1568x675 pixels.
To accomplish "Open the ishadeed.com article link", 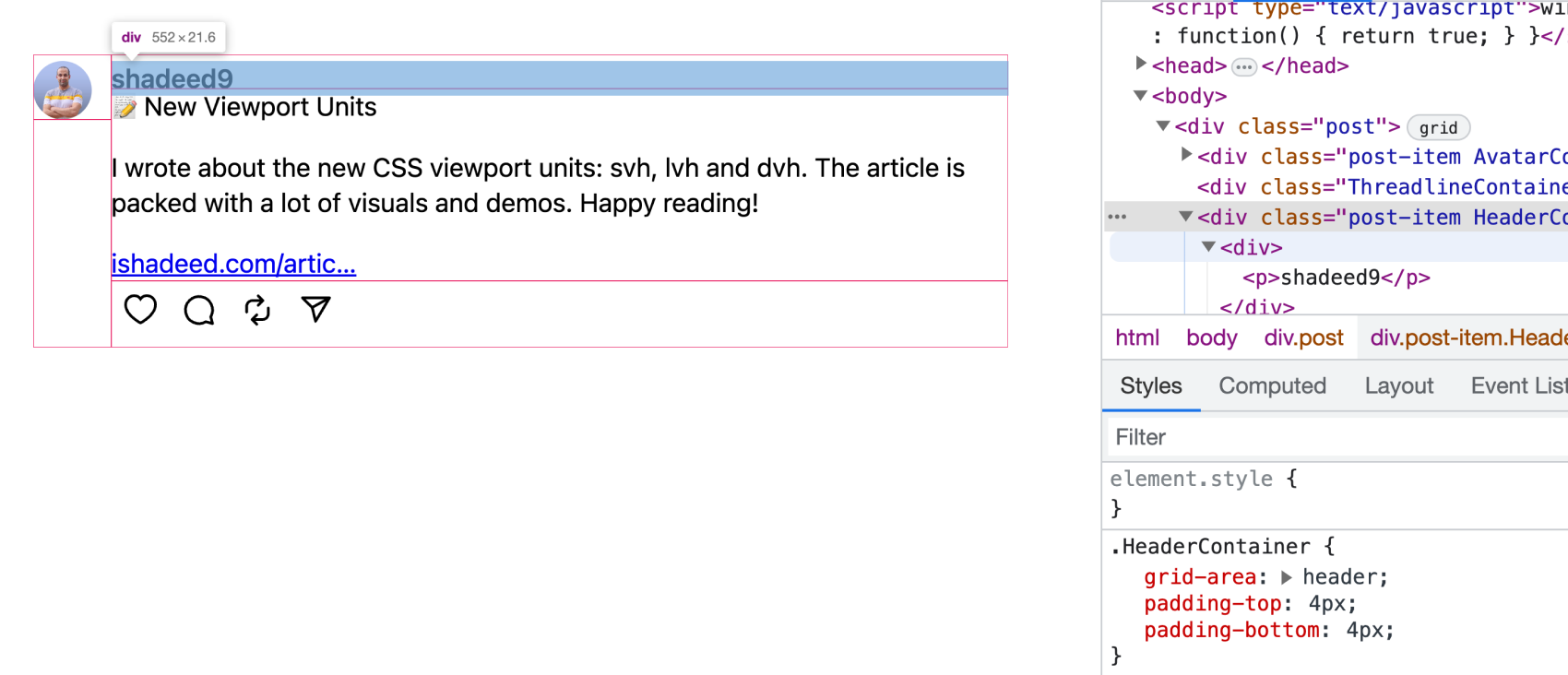I will click(x=233, y=265).
